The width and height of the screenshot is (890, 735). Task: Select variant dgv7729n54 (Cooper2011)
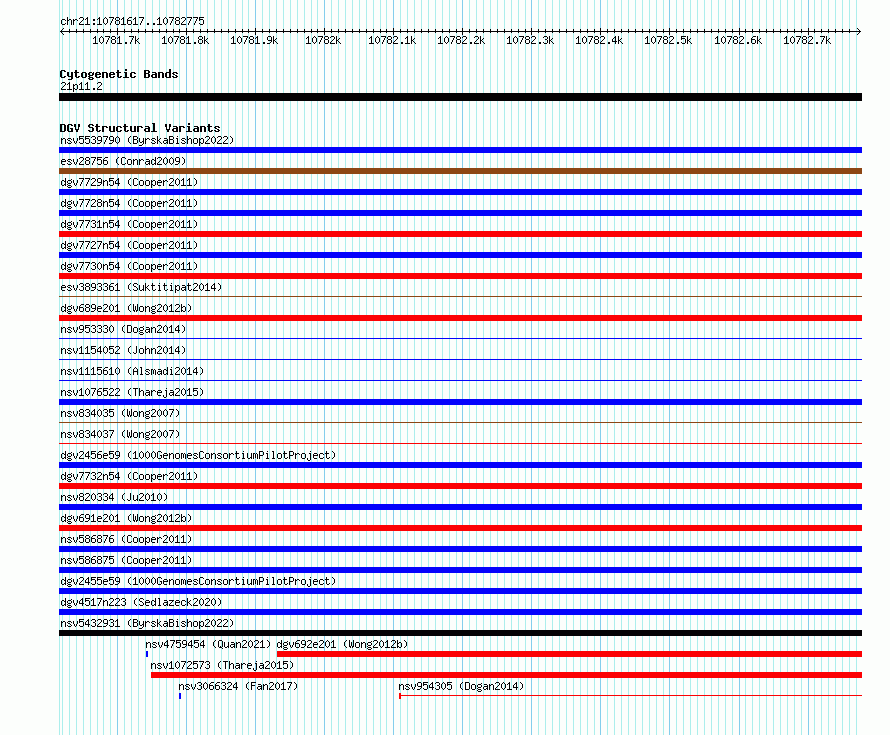[x=129, y=182]
